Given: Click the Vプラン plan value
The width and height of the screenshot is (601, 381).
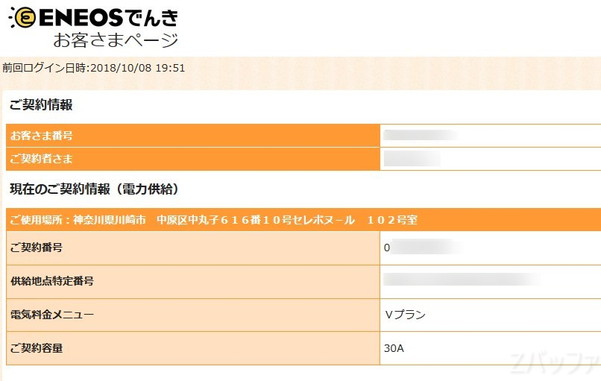Looking at the screenshot, I should pos(405,315).
